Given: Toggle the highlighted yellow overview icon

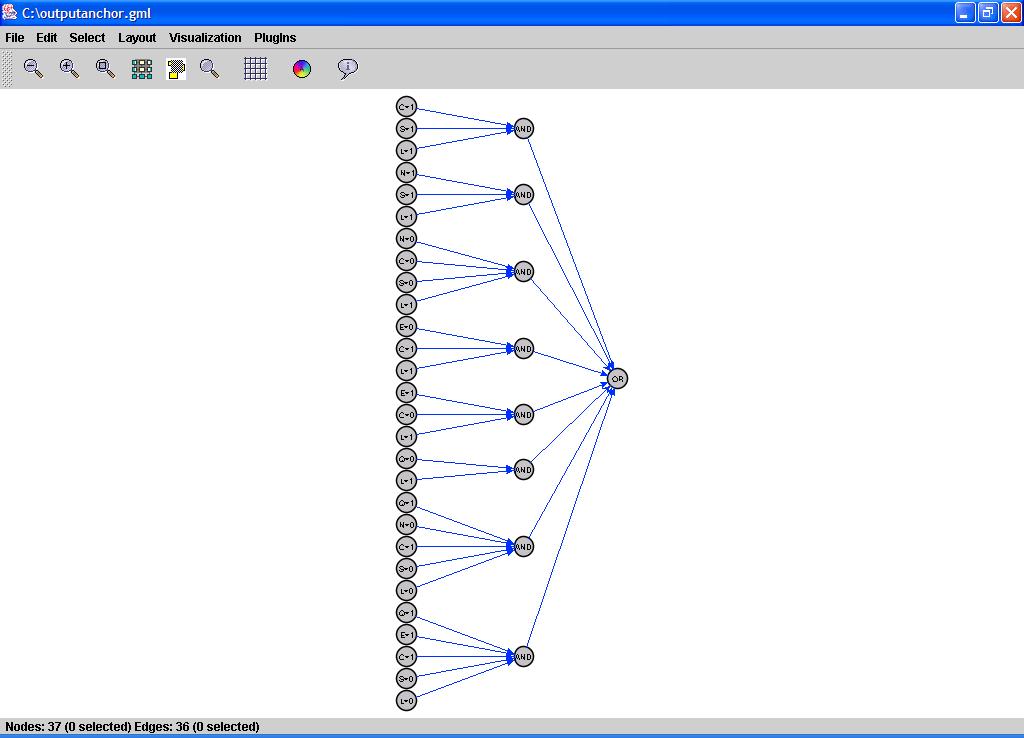Looking at the screenshot, I should point(176,69).
